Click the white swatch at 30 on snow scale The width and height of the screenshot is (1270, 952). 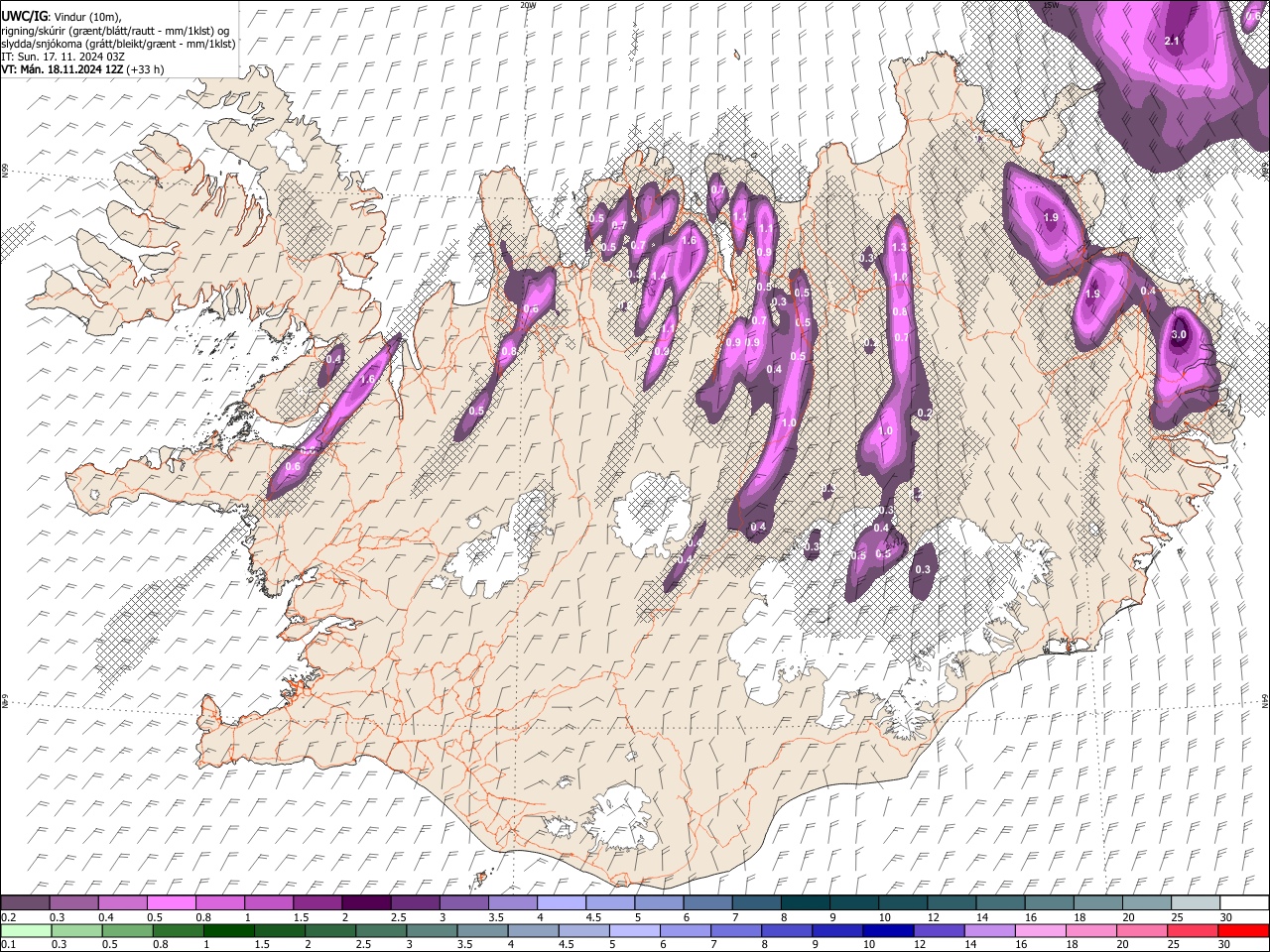1243,902
